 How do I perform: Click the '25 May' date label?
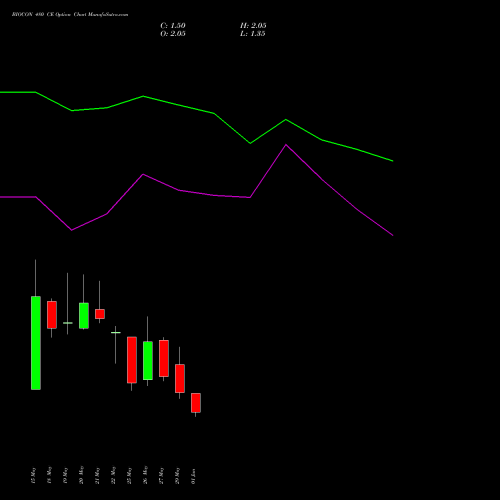pos(129,476)
